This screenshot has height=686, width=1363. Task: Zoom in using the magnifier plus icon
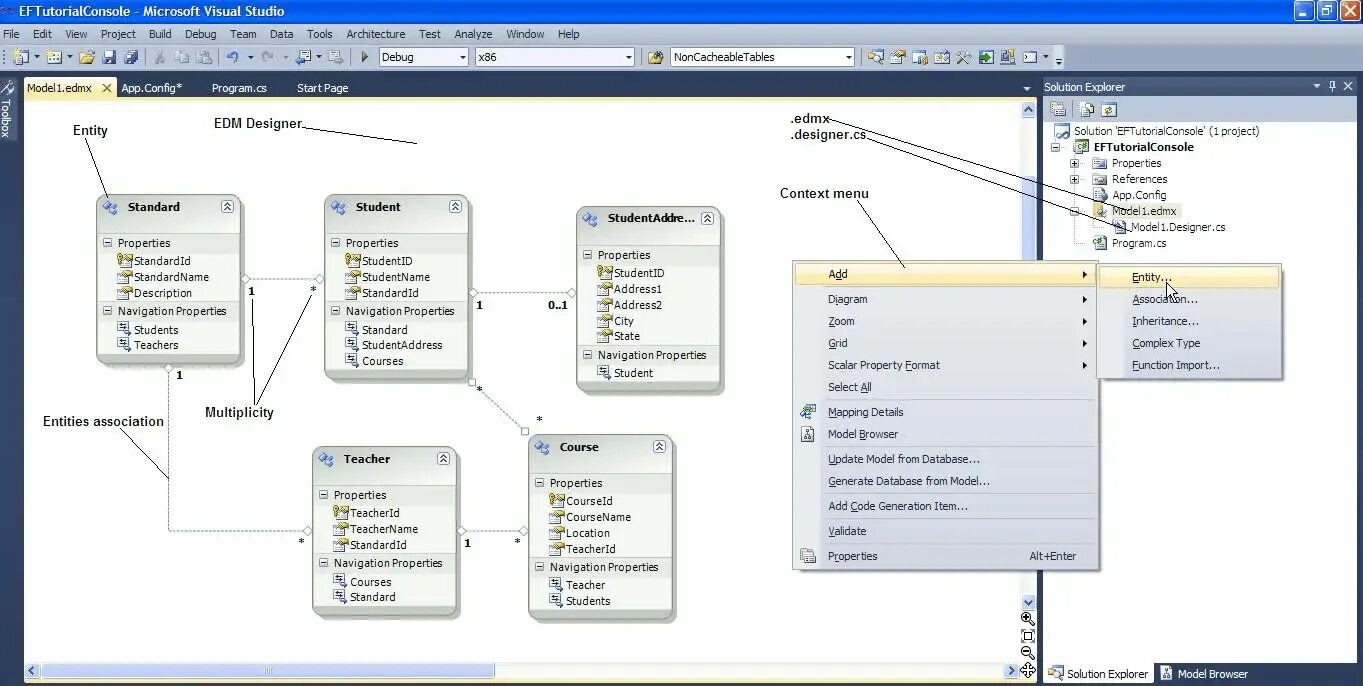(x=1028, y=618)
